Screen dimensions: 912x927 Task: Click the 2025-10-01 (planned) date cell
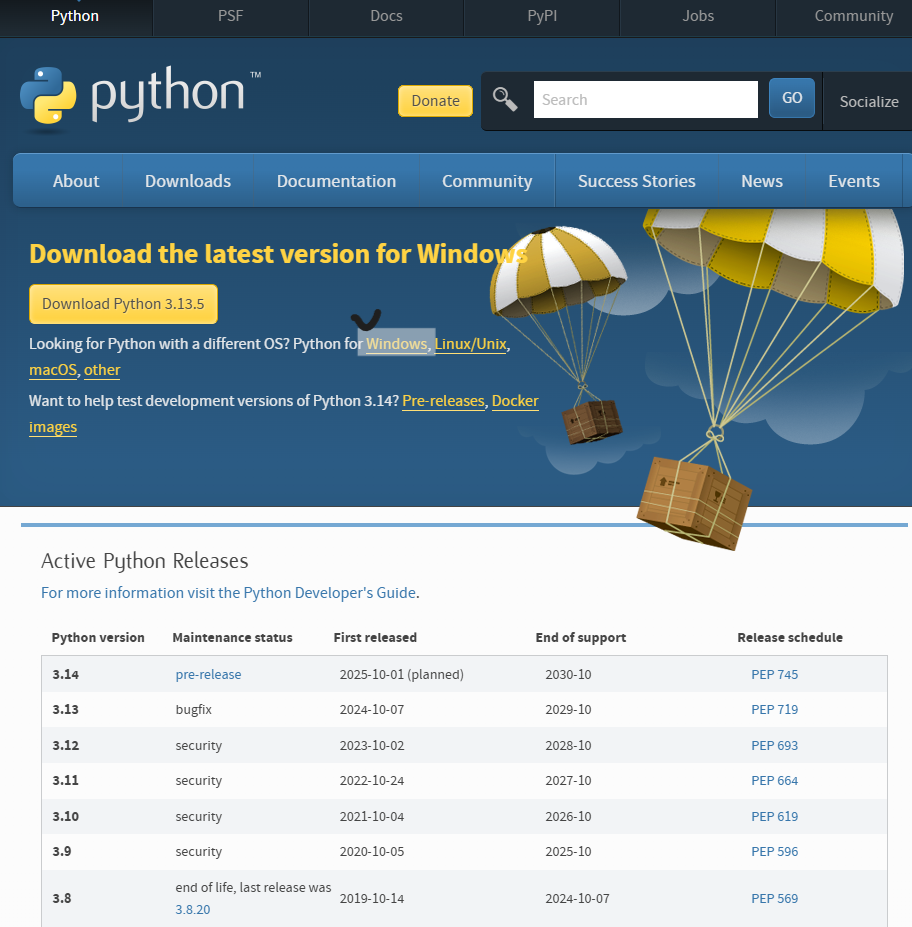tap(401, 674)
